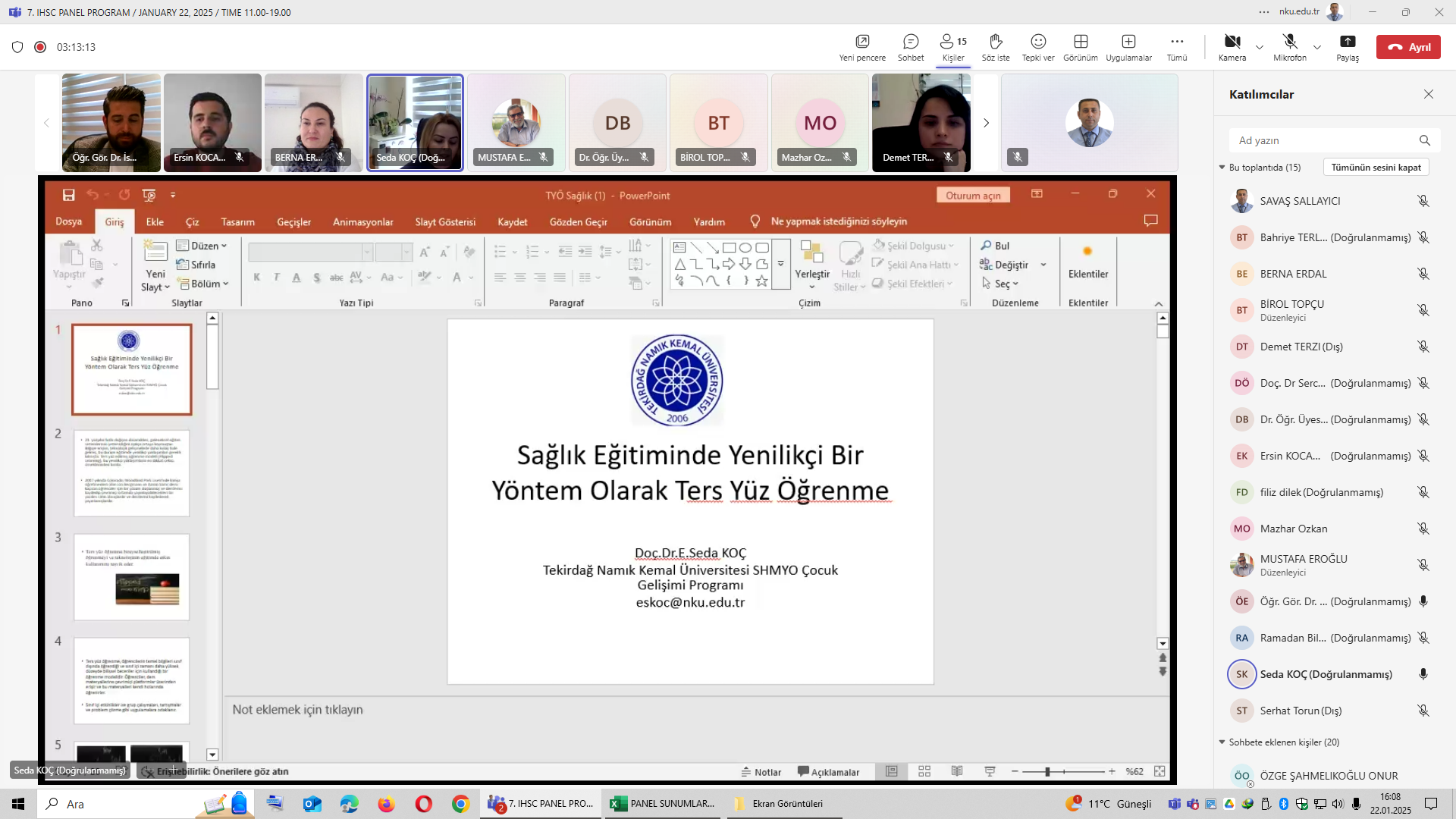This screenshot has width=1456, height=819.
Task: Collapse the PowerPoint ribbon chevron
Action: pos(1159,304)
